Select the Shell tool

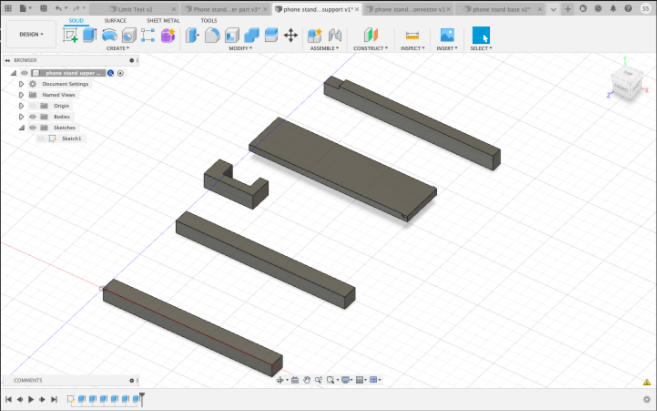coord(232,35)
